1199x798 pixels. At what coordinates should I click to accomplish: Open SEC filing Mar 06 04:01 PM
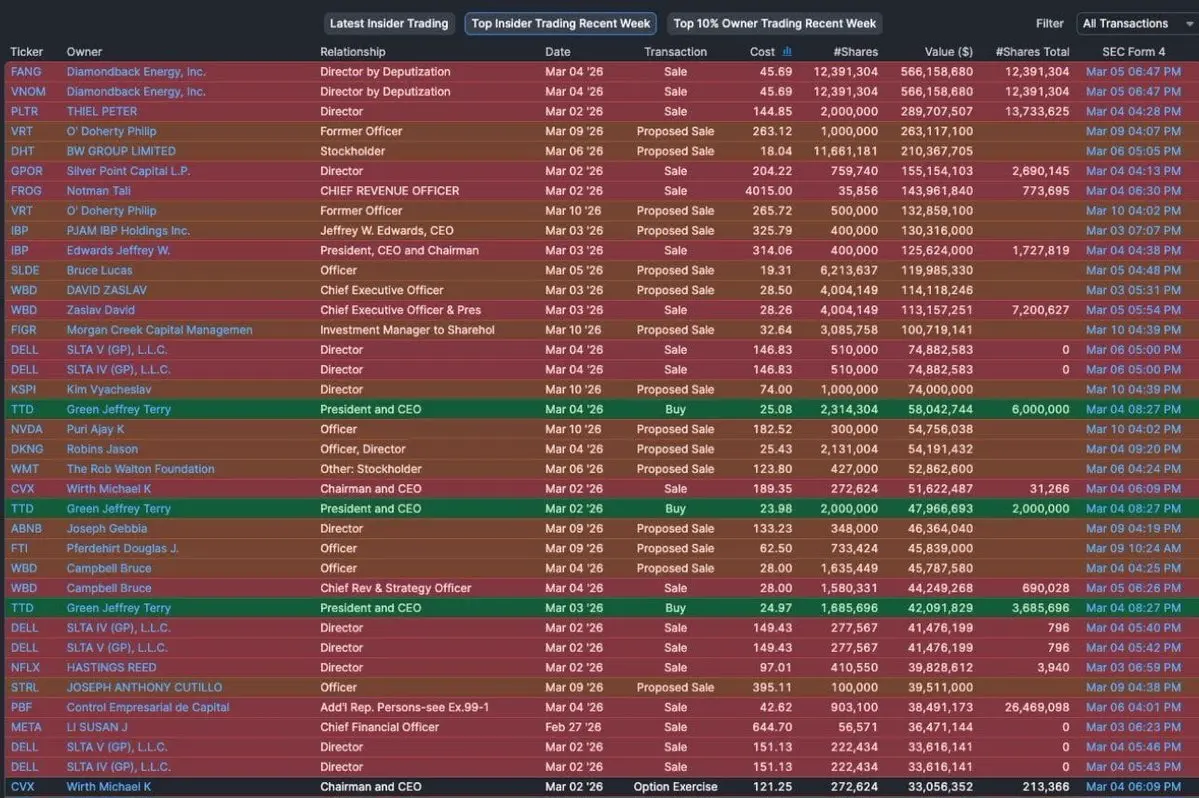(x=1133, y=708)
